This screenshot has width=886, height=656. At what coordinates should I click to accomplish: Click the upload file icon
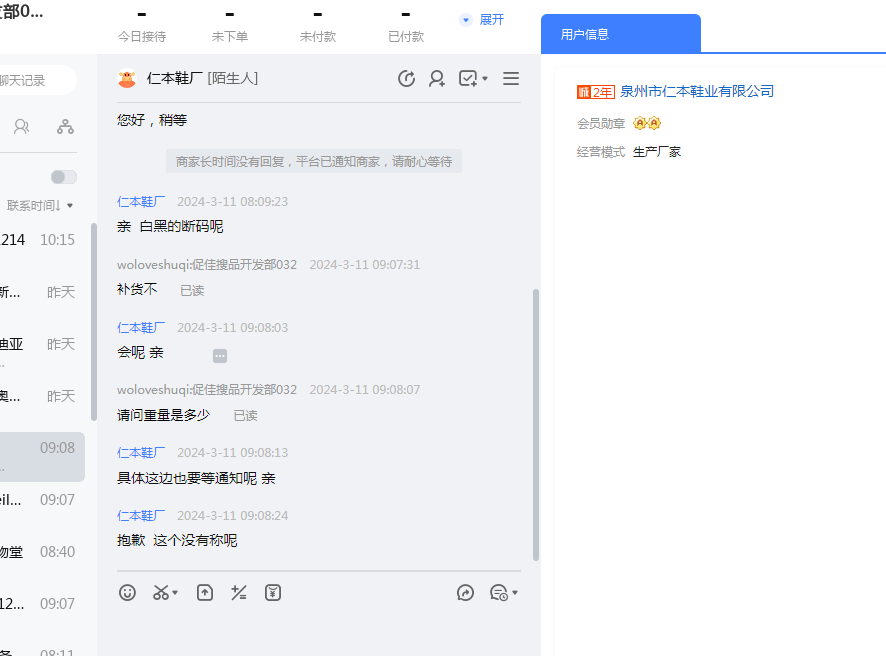pyautogui.click(x=205, y=593)
